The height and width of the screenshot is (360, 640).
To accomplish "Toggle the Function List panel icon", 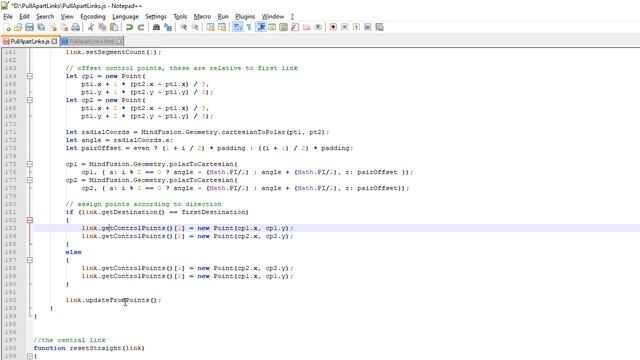I will [x=295, y=27].
